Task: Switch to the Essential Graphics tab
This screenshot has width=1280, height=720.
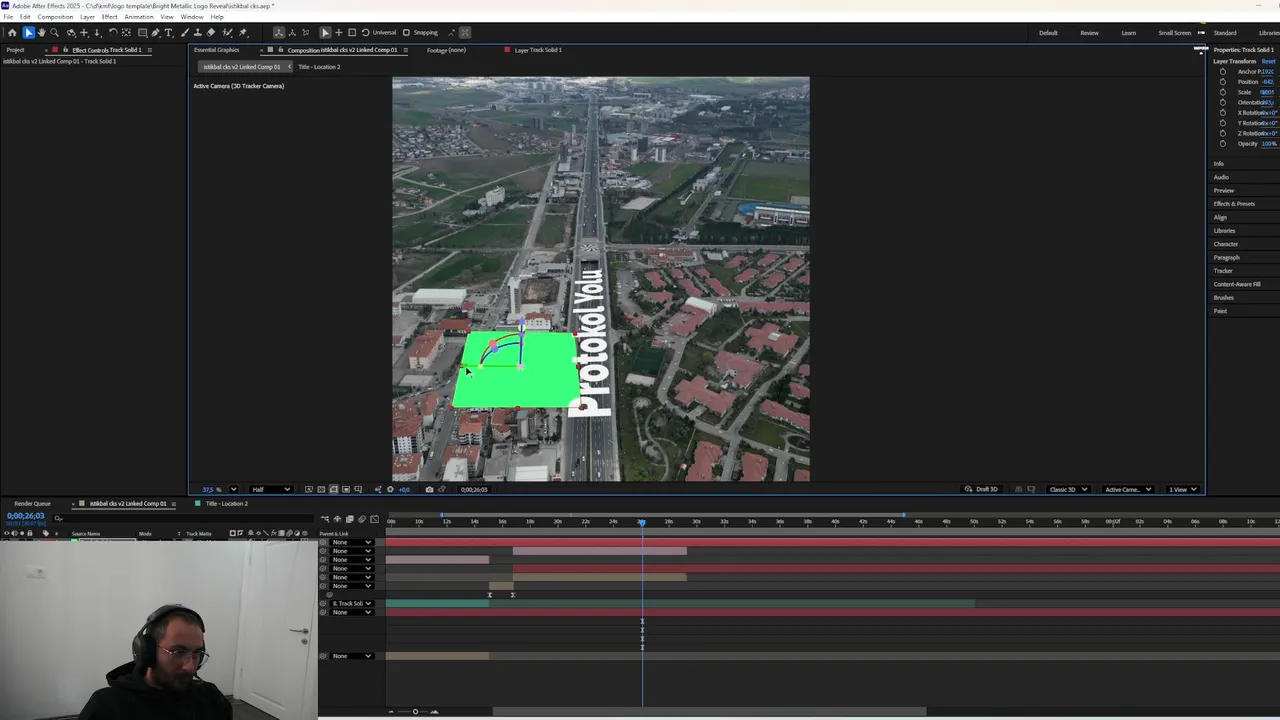Action: click(x=216, y=50)
